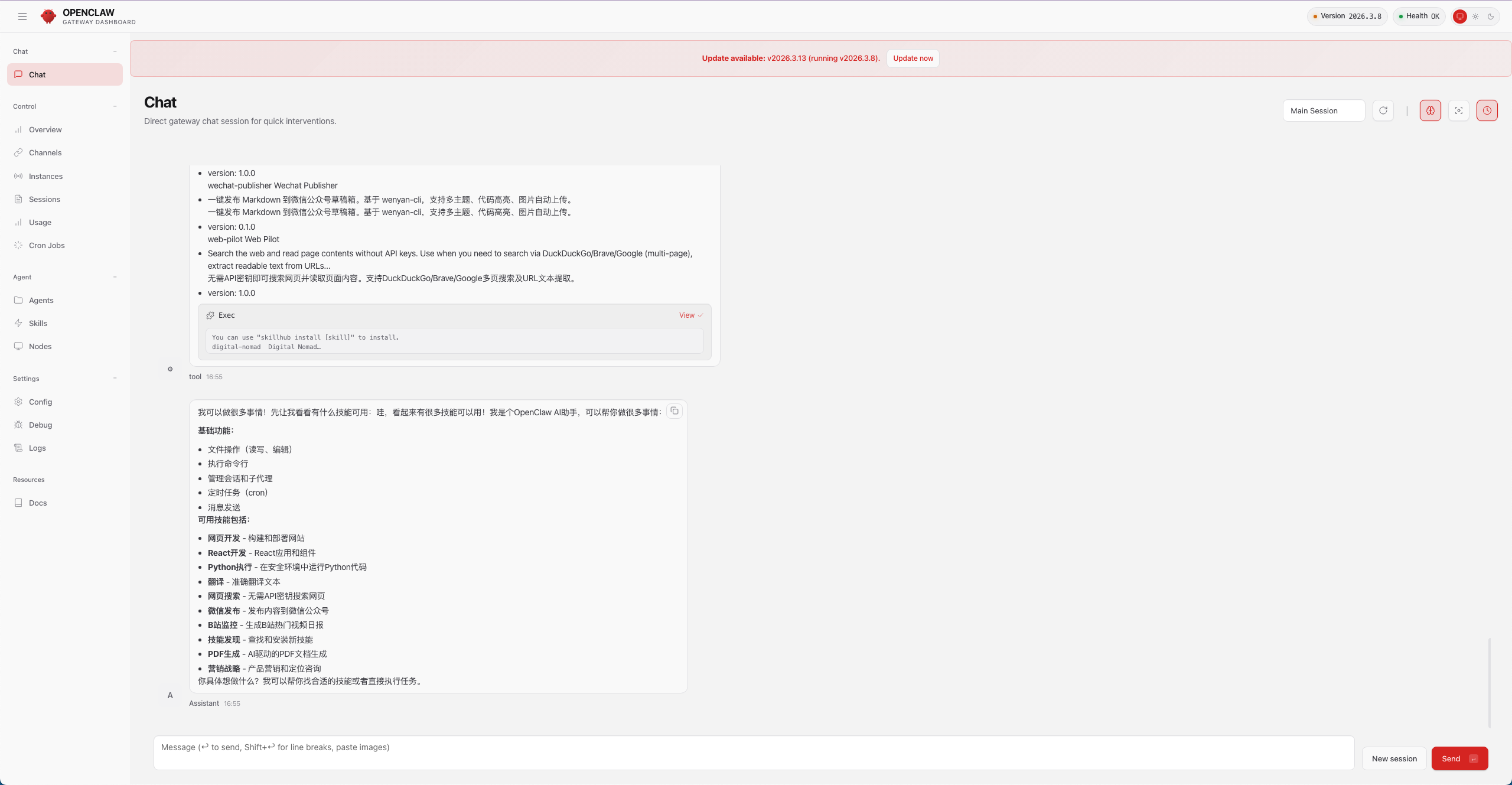Viewport: 1512px width, 785px height.
Task: Click the Update now button
Action: (x=913, y=58)
